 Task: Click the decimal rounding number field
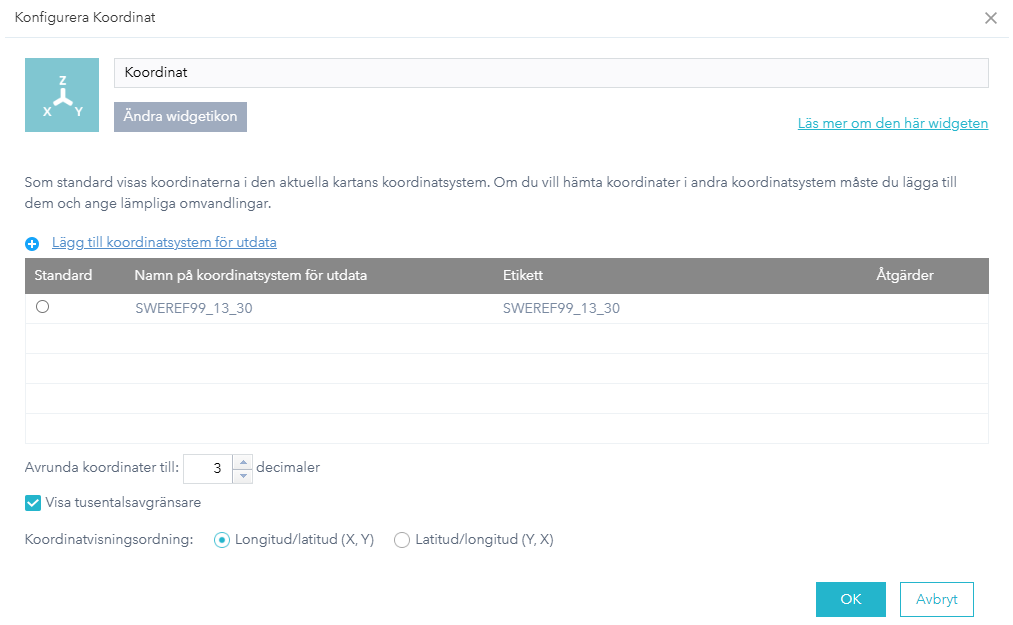coord(208,468)
